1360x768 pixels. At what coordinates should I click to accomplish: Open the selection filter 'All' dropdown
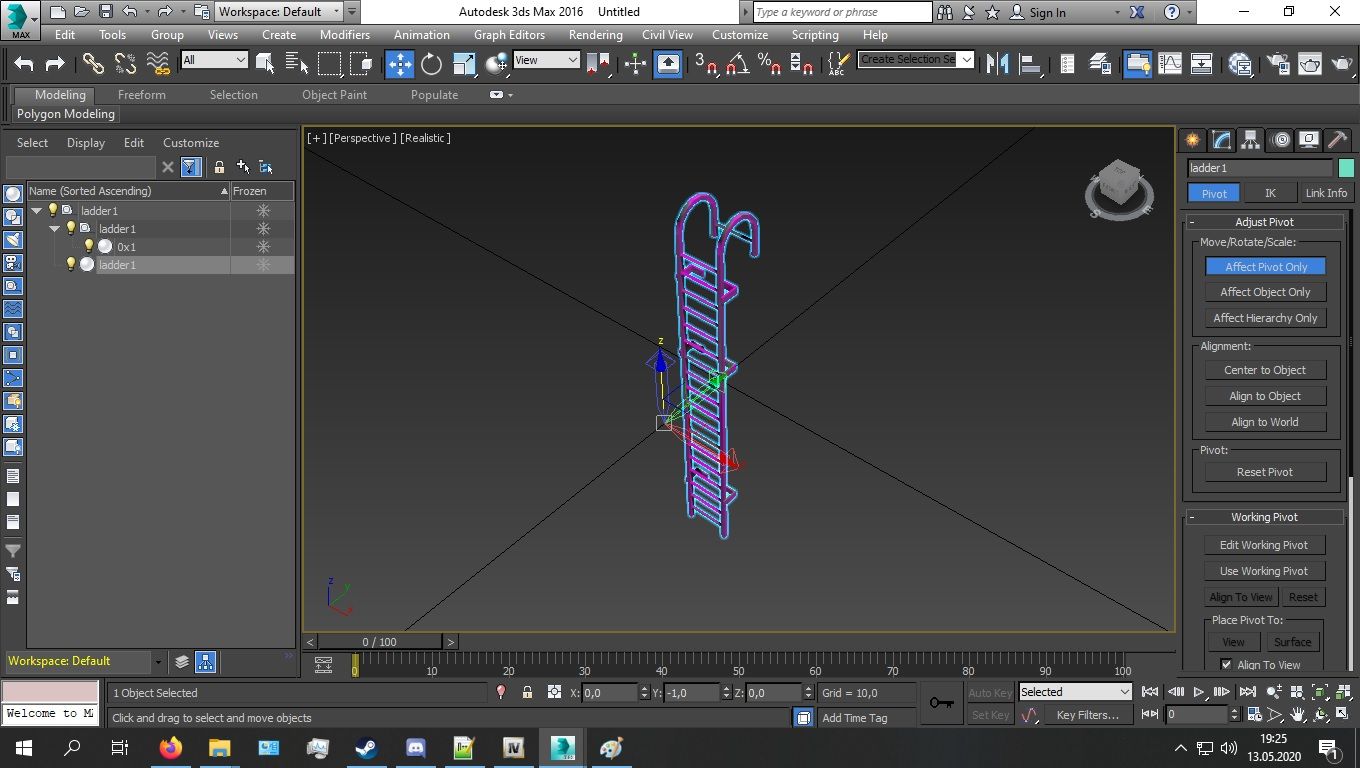214,60
